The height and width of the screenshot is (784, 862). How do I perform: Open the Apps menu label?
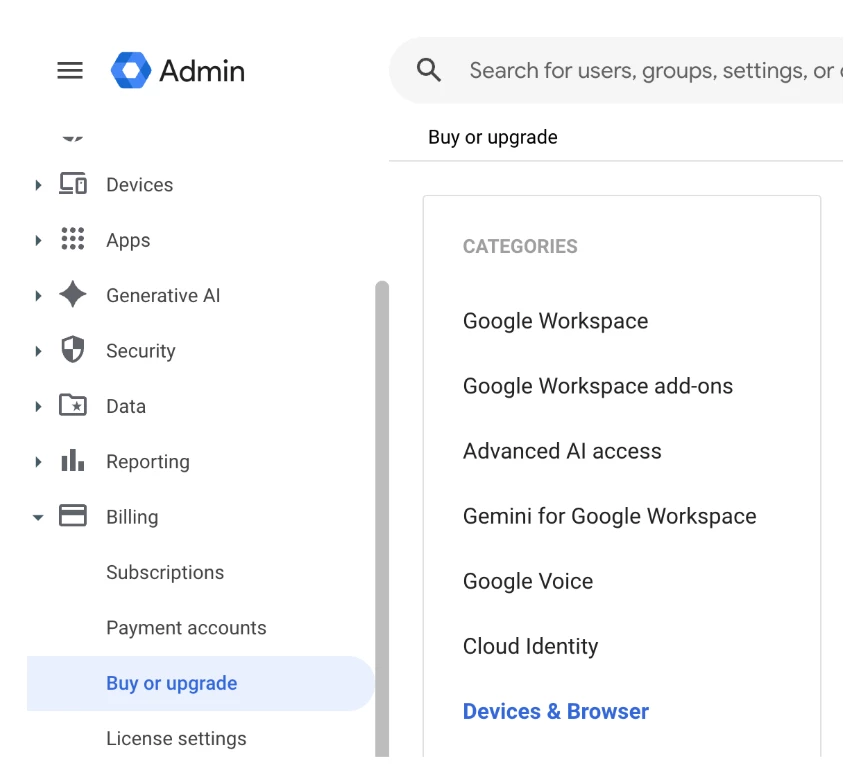tap(128, 240)
